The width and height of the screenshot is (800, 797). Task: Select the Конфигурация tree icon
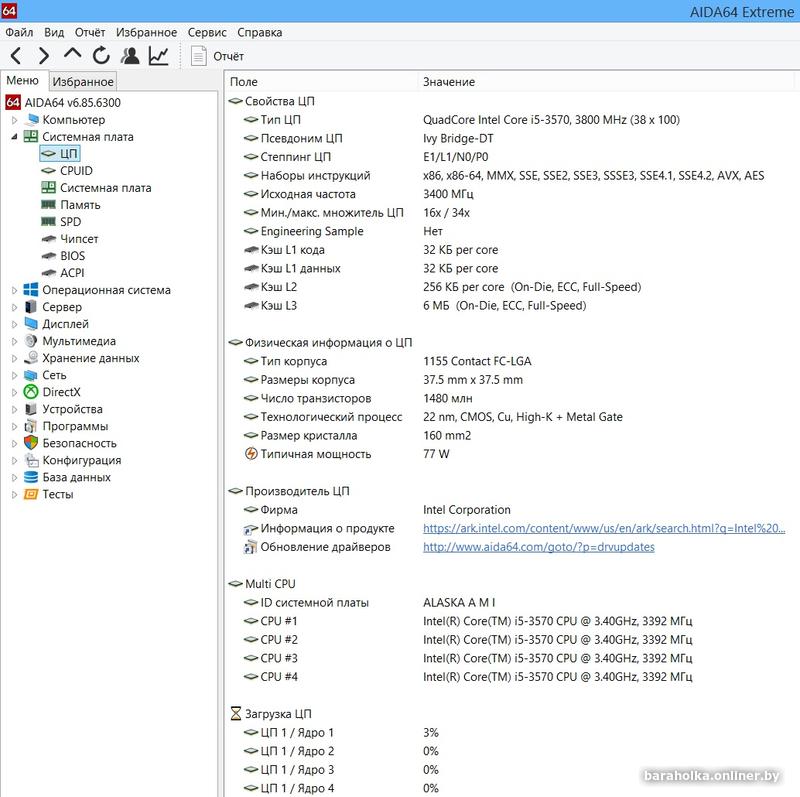click(31, 460)
